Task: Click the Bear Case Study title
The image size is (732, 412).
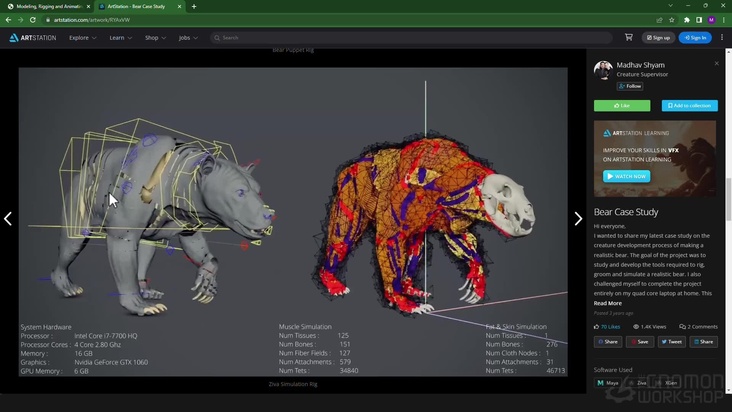Action: (626, 212)
